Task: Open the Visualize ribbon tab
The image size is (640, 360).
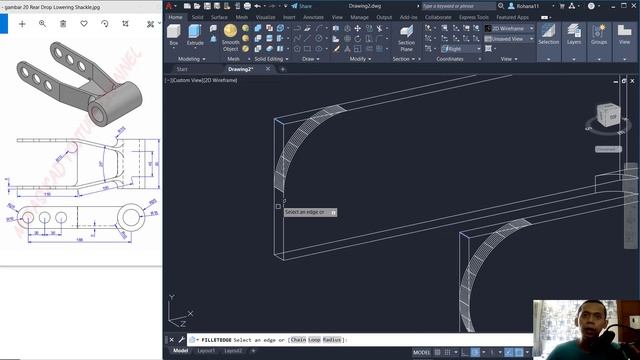Action: [265, 17]
